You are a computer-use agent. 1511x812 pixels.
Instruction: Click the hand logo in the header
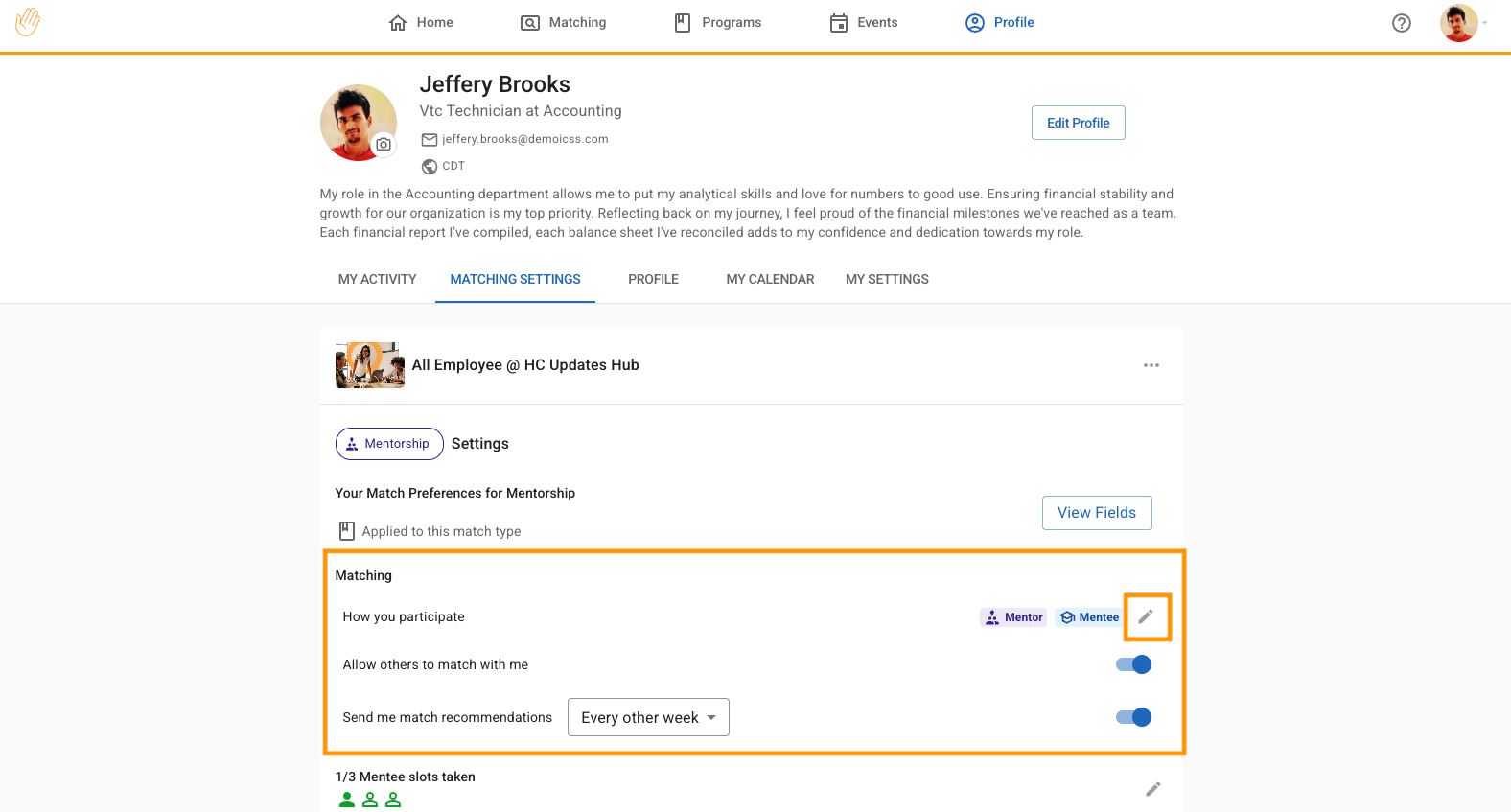pyautogui.click(x=28, y=22)
